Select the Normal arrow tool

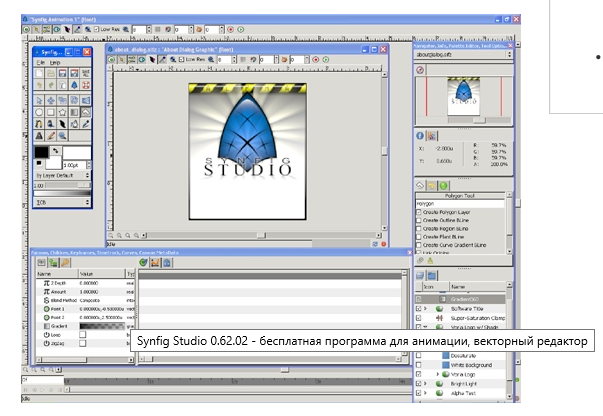(39, 100)
